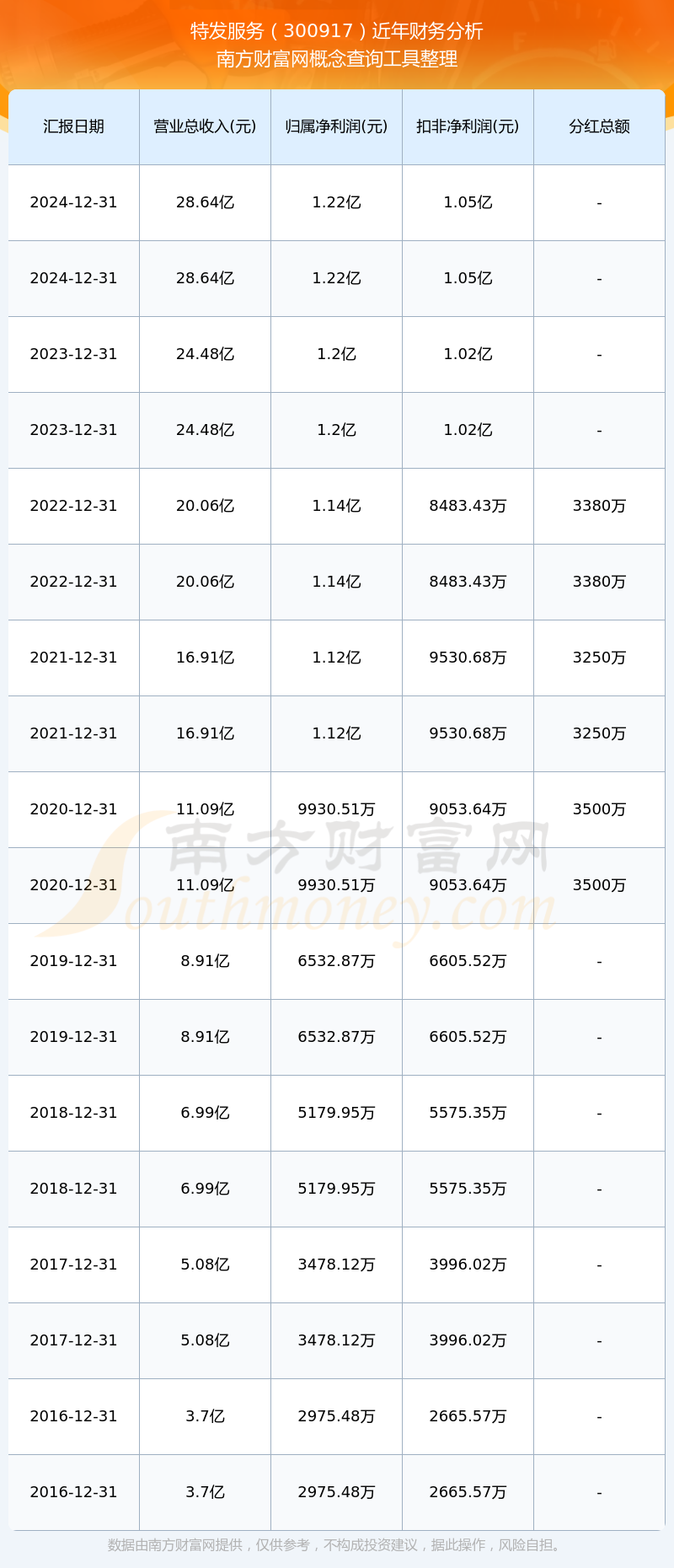Click the first 2975.48万 net profit cell

(x=336, y=1416)
